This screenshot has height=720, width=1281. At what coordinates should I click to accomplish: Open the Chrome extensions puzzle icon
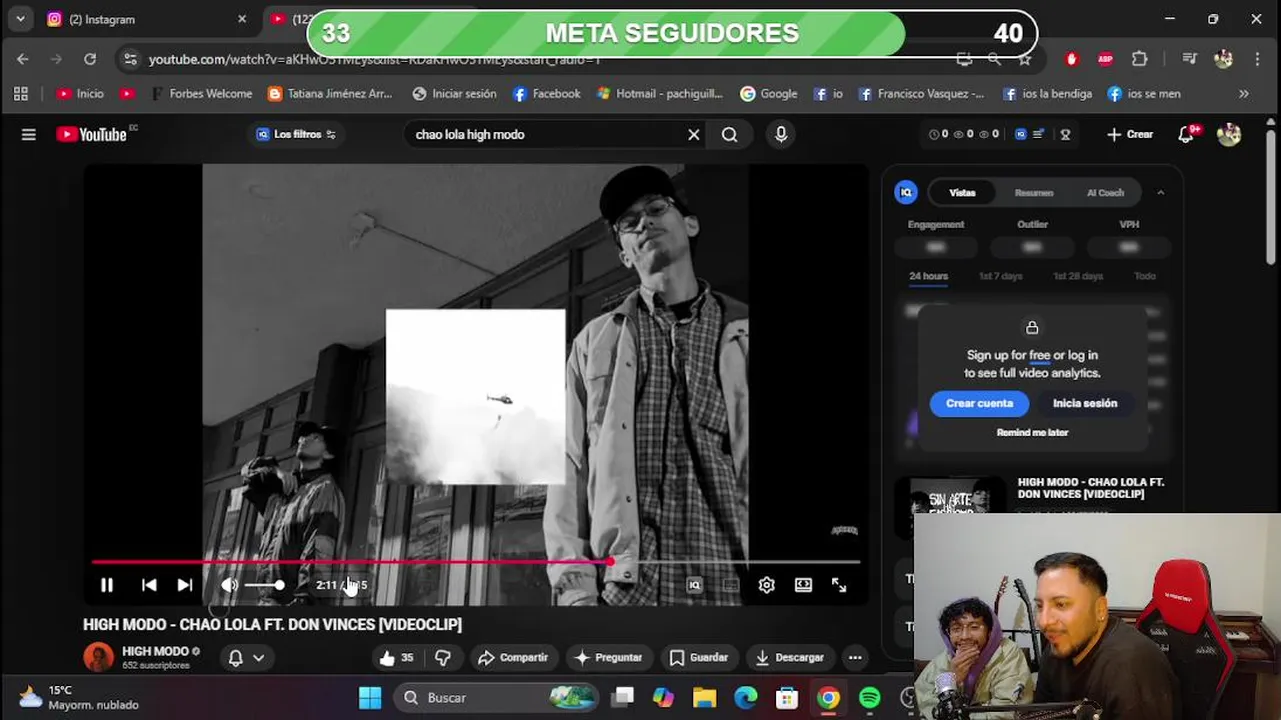pos(1139,59)
